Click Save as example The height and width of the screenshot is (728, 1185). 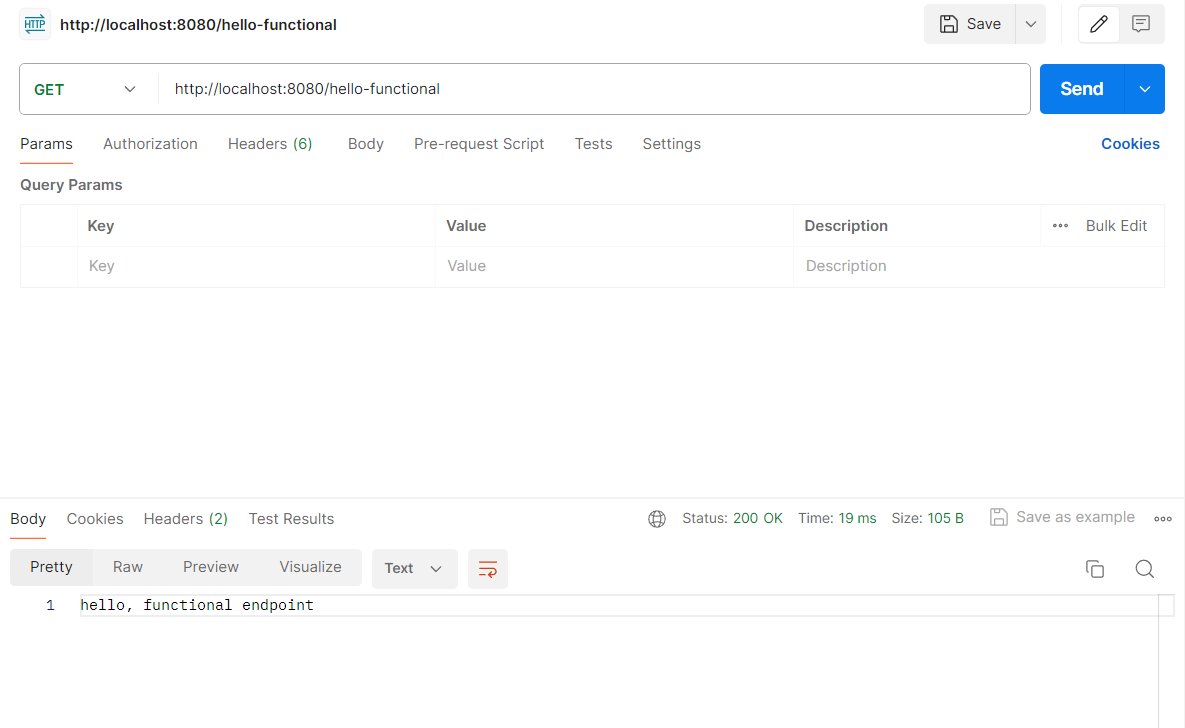click(1063, 517)
